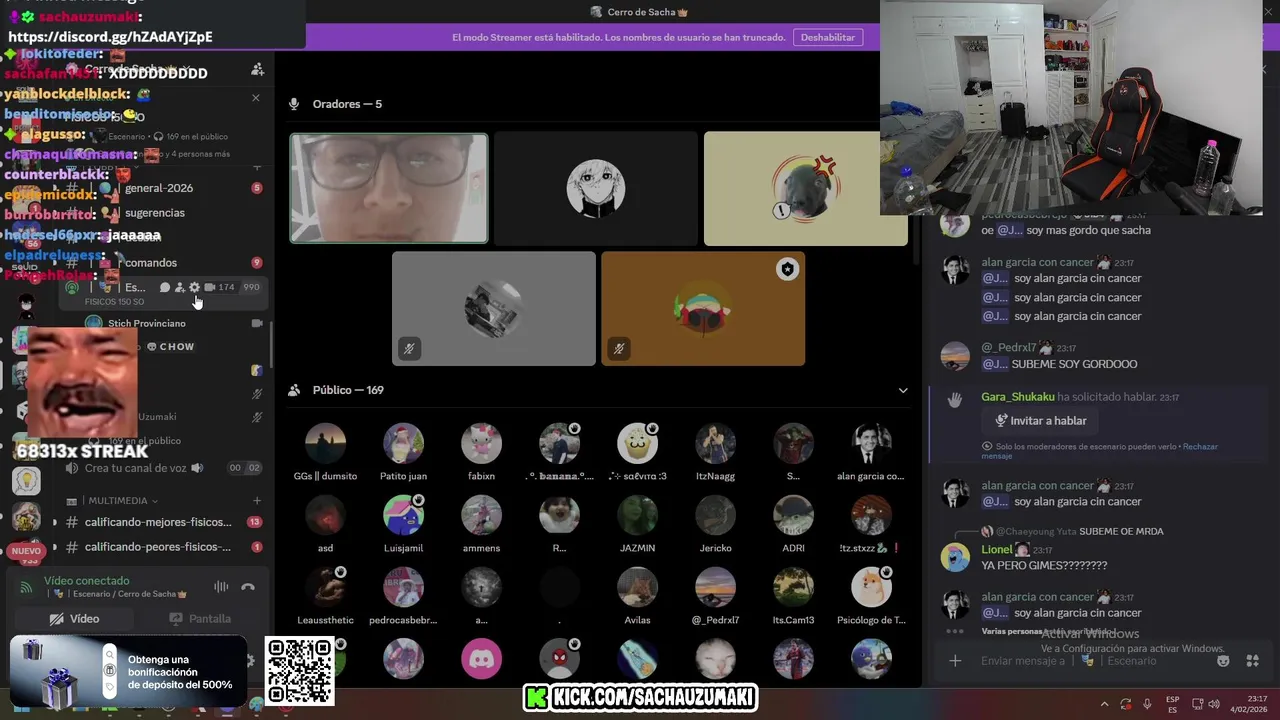1280x720 pixels.
Task: Open audience member Avilas avatar
Action: (x=637, y=587)
